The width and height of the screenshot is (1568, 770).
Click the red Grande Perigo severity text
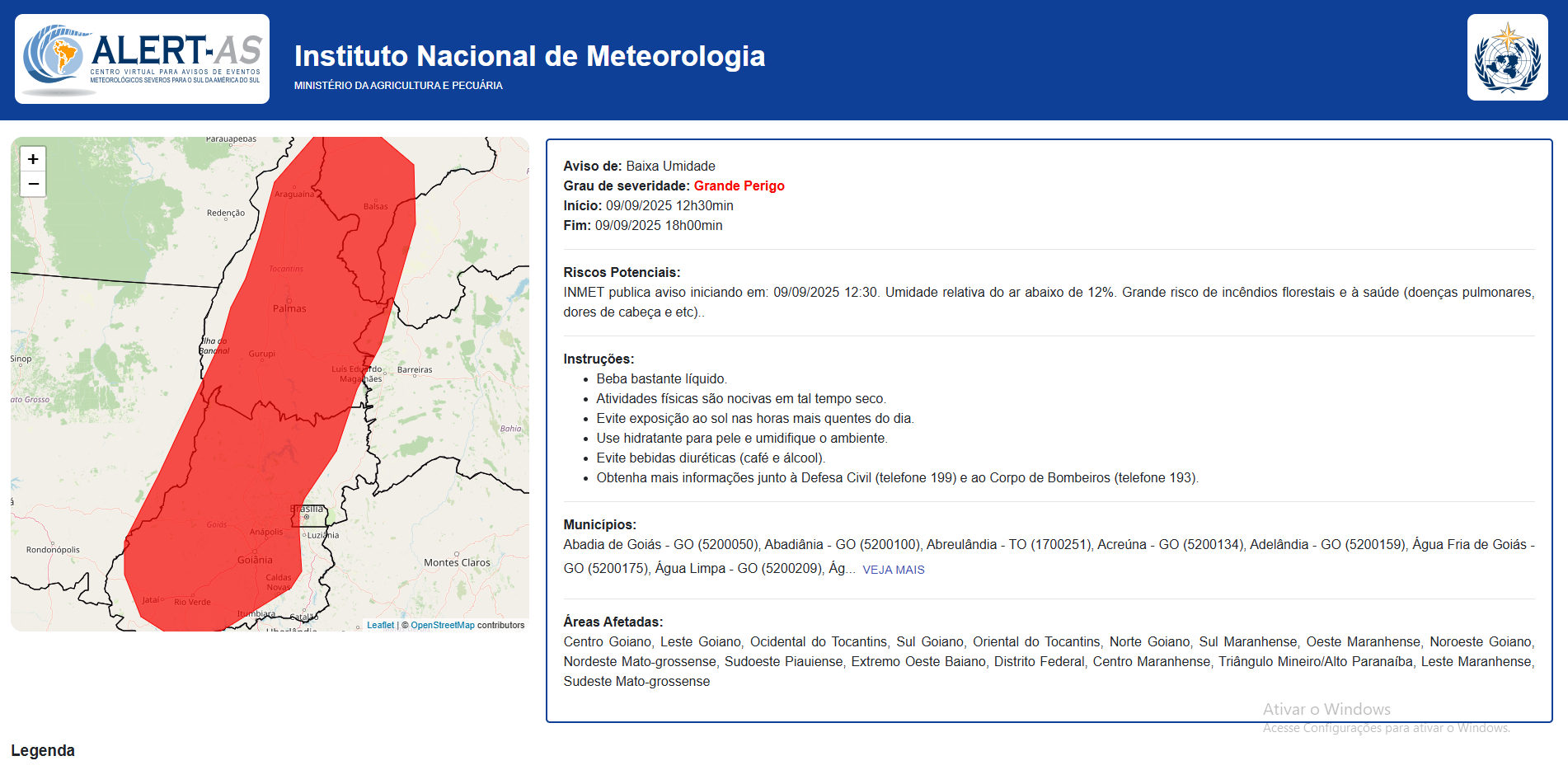pos(739,186)
